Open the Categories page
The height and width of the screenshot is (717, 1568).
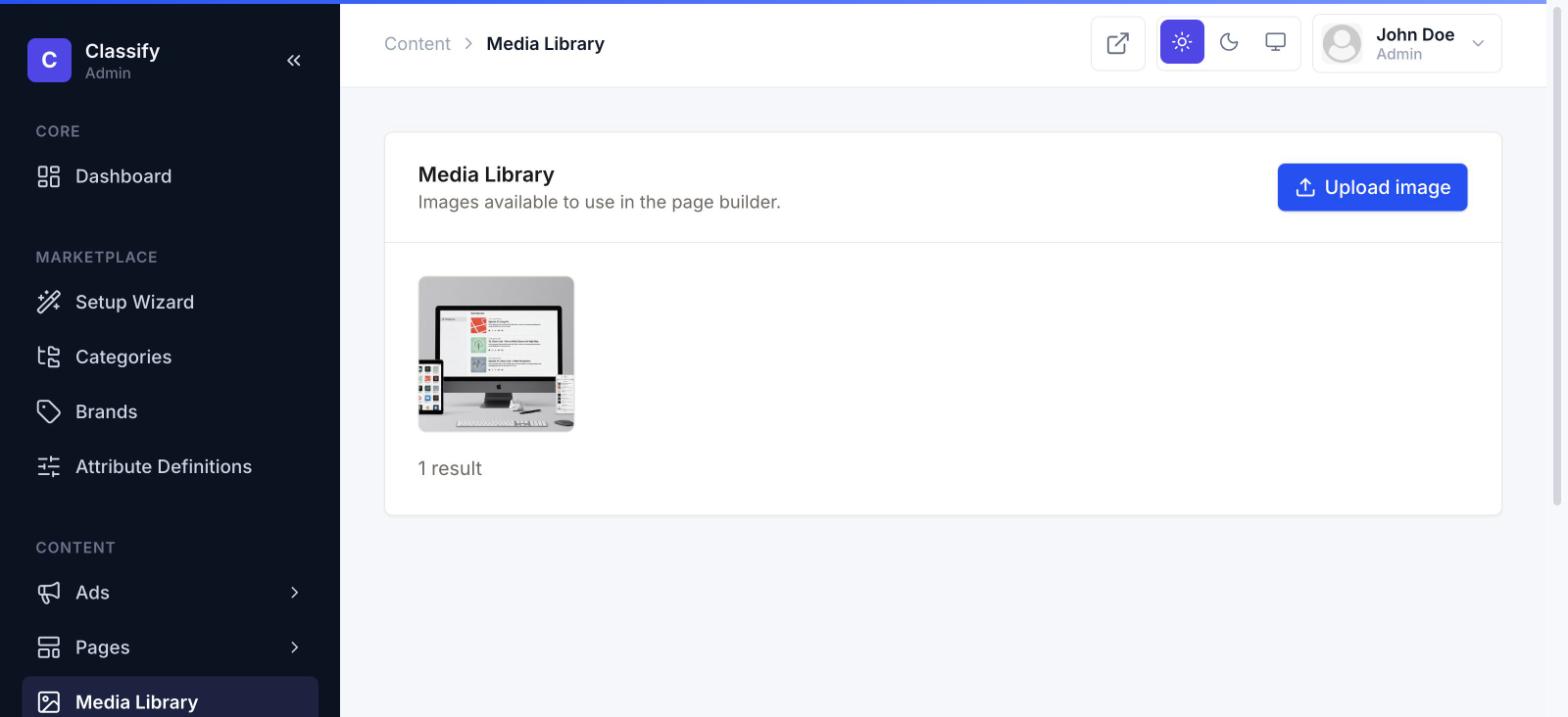tap(170, 357)
